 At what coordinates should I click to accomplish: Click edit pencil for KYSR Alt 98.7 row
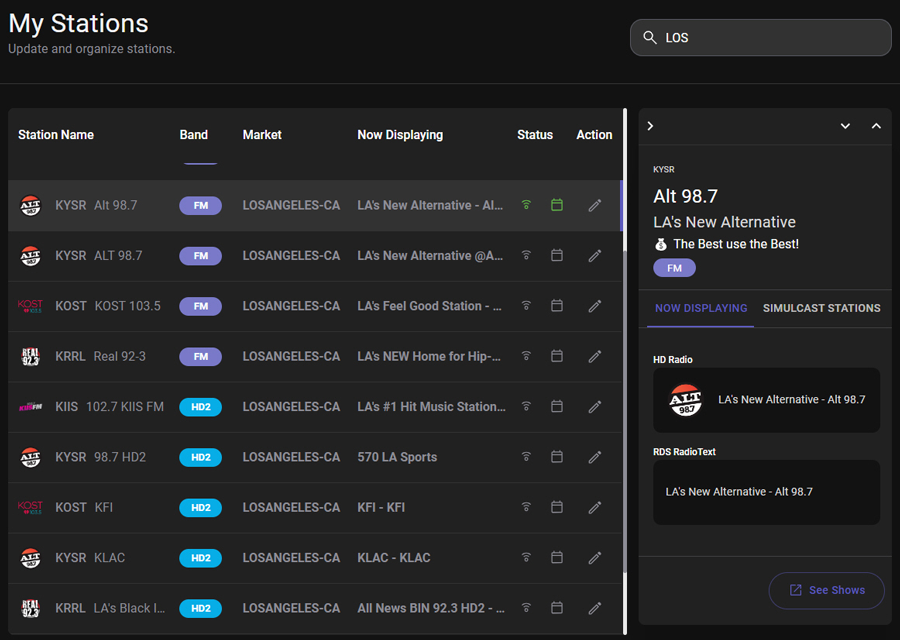tap(595, 205)
